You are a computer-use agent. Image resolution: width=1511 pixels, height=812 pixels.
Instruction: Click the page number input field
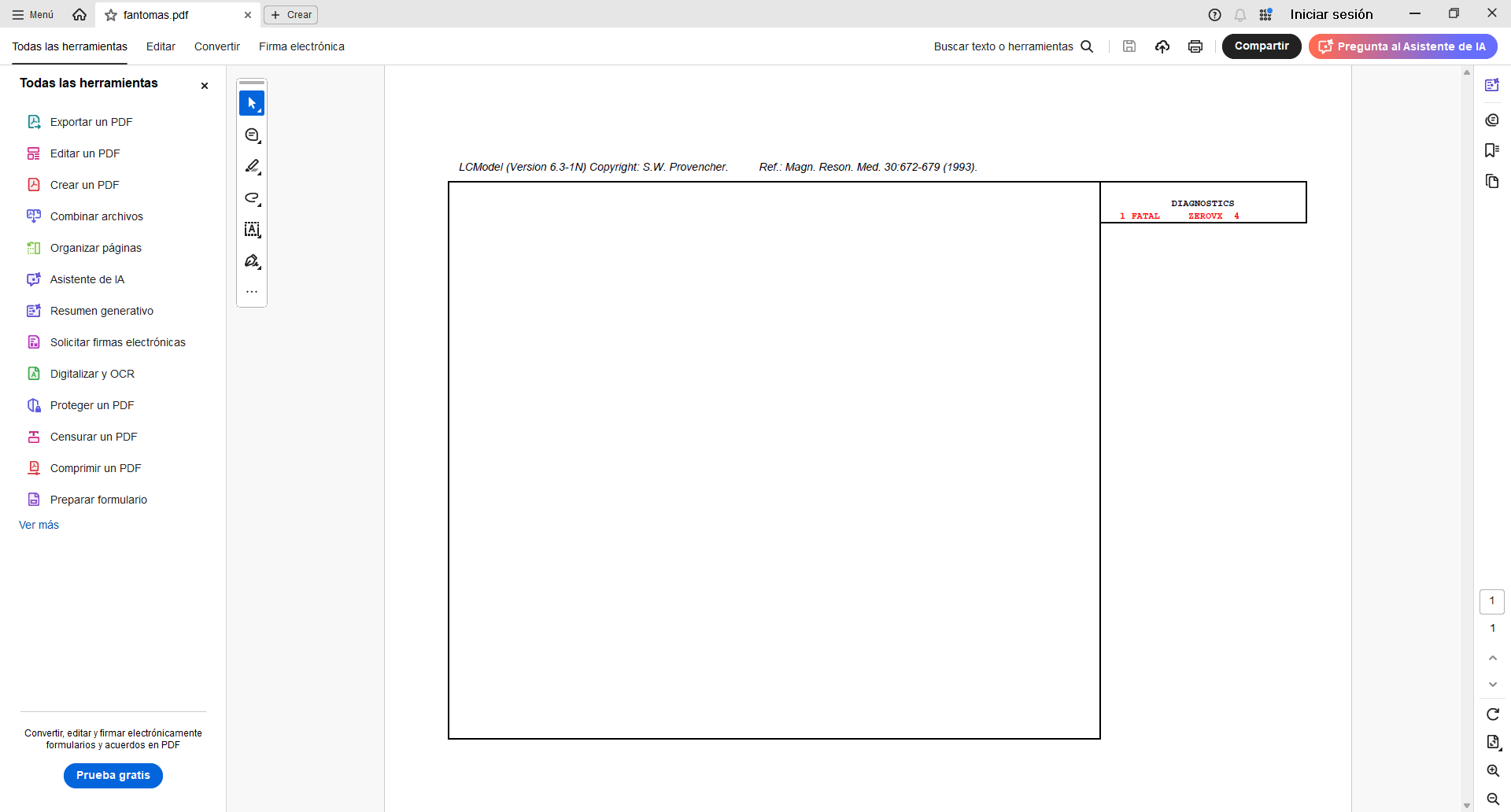[x=1491, y=601]
